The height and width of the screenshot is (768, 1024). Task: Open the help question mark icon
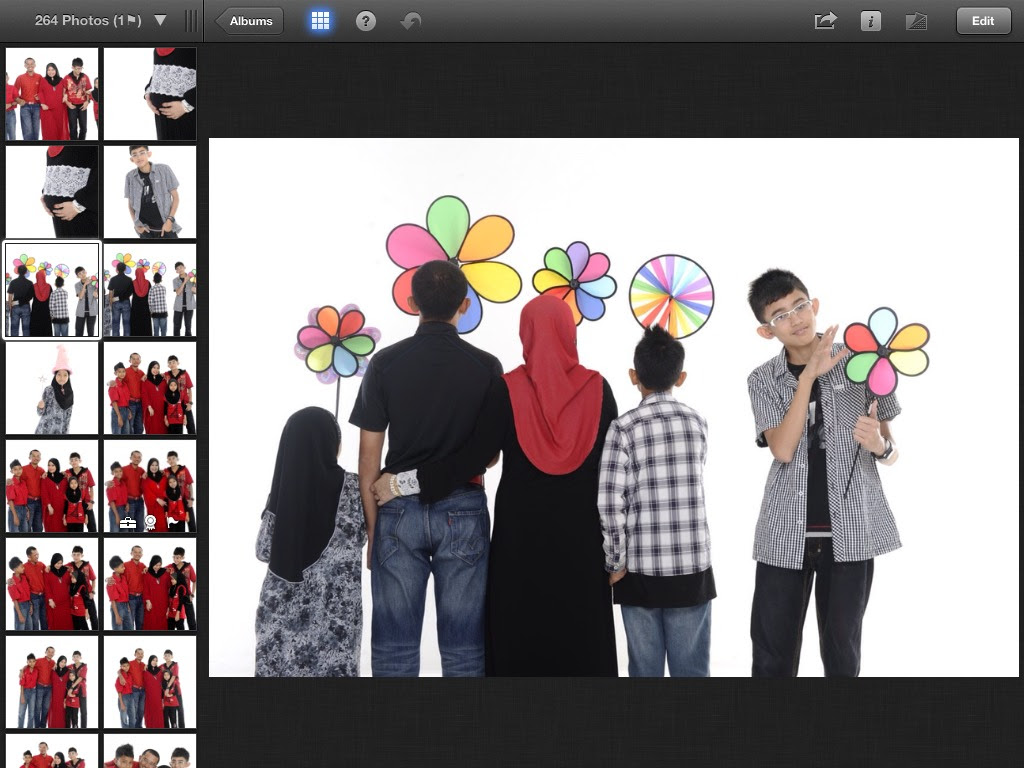click(366, 22)
